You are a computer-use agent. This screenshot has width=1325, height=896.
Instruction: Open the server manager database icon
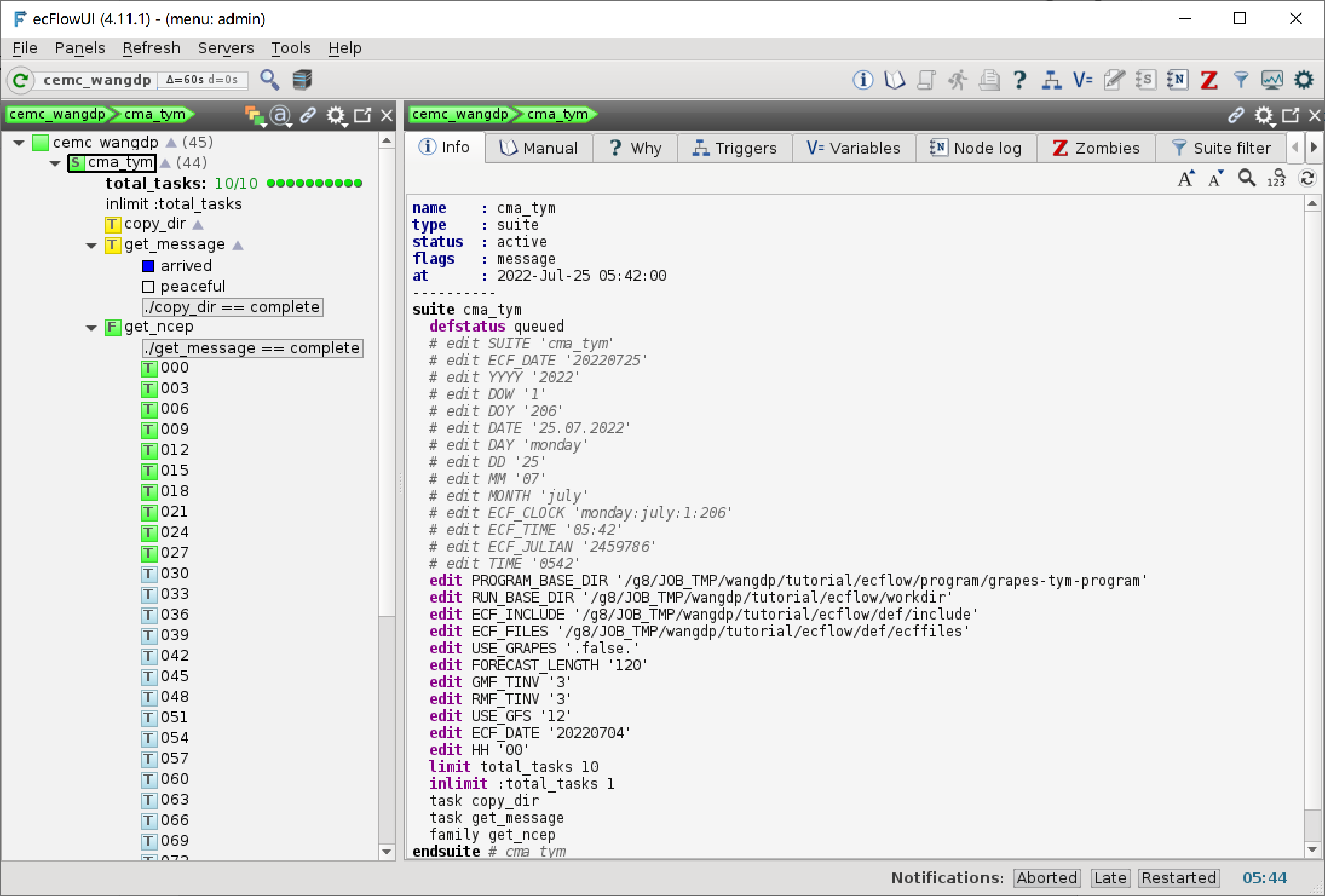click(x=301, y=80)
